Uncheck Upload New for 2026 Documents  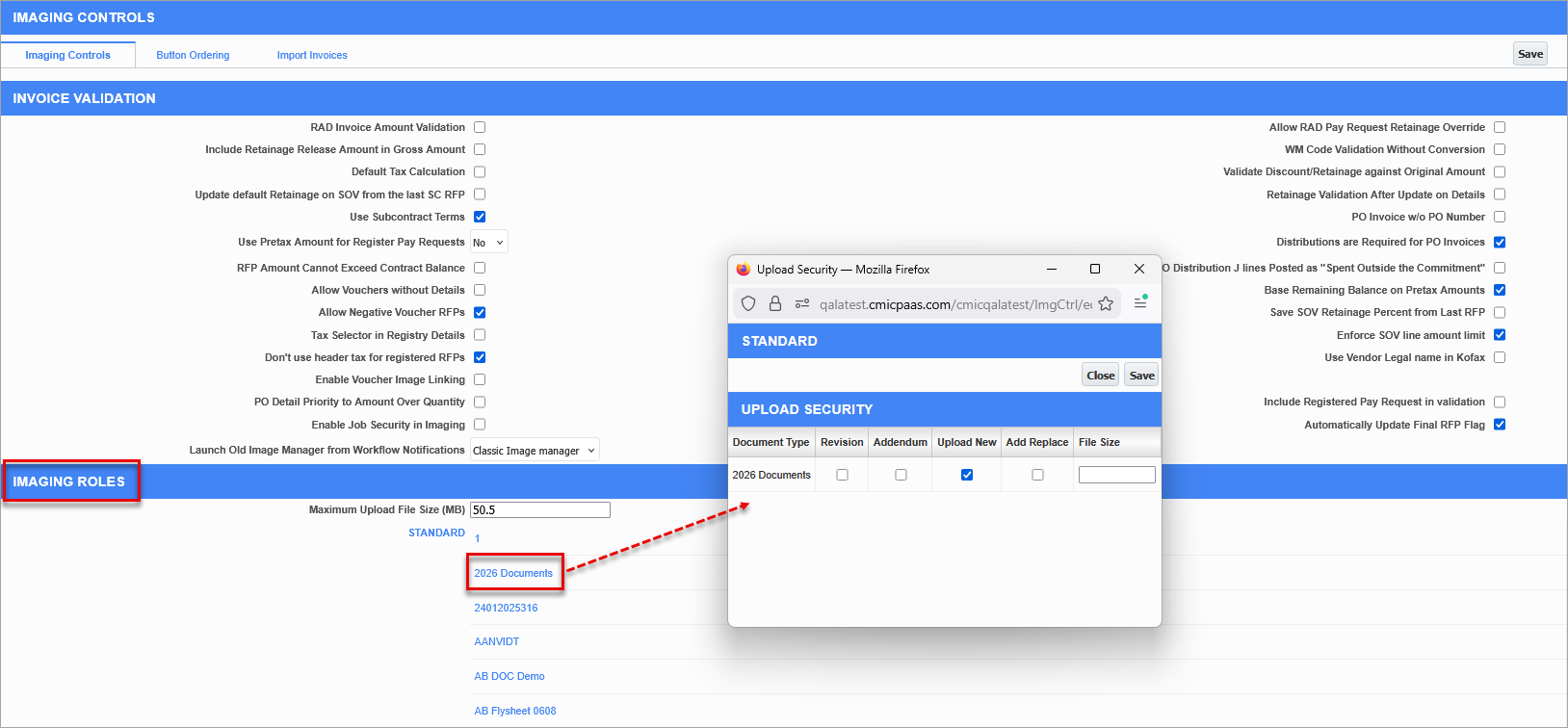coord(967,475)
